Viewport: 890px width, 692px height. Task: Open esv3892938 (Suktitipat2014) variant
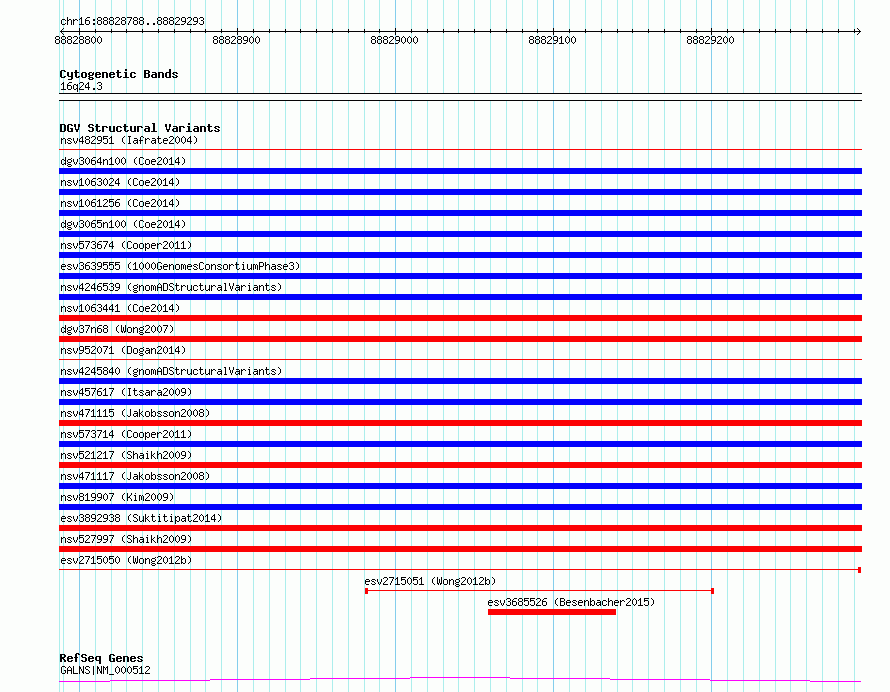click(x=141, y=518)
